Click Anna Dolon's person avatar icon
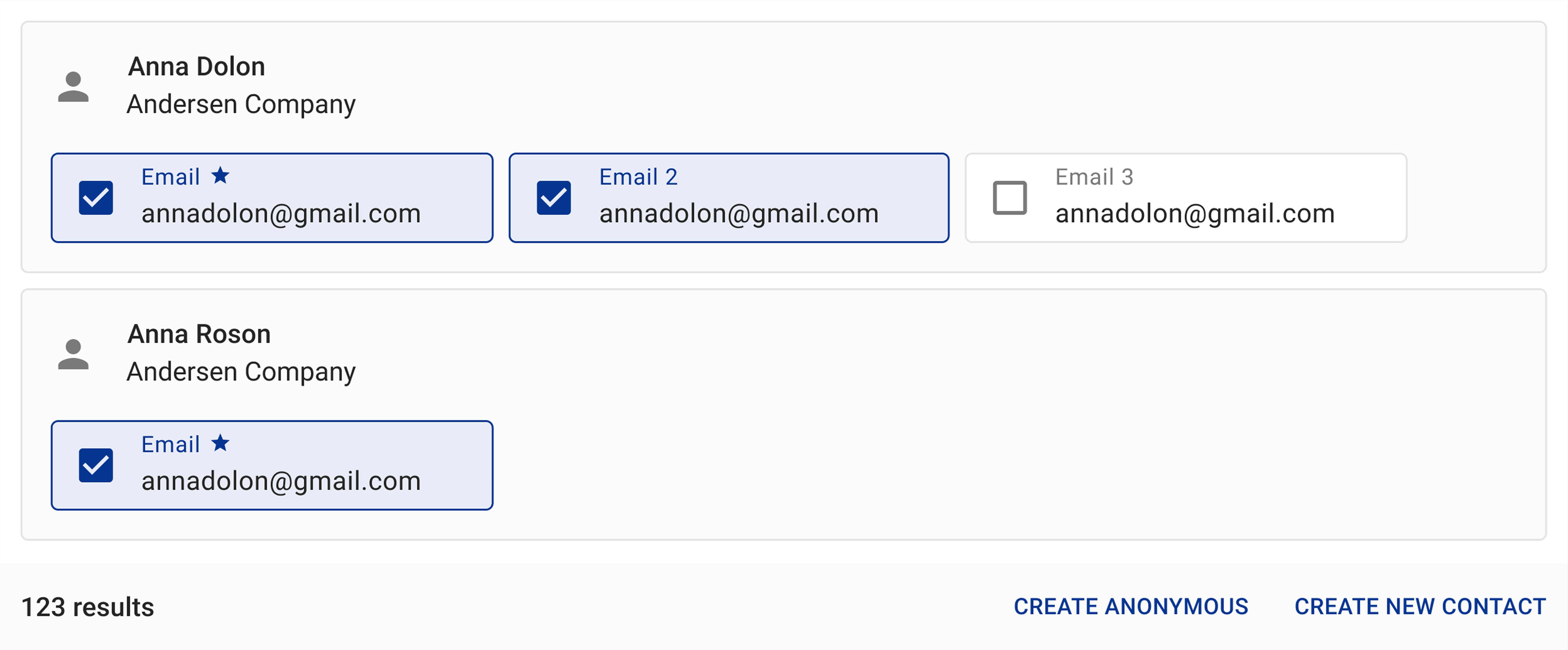The image size is (1568, 650). tap(73, 86)
